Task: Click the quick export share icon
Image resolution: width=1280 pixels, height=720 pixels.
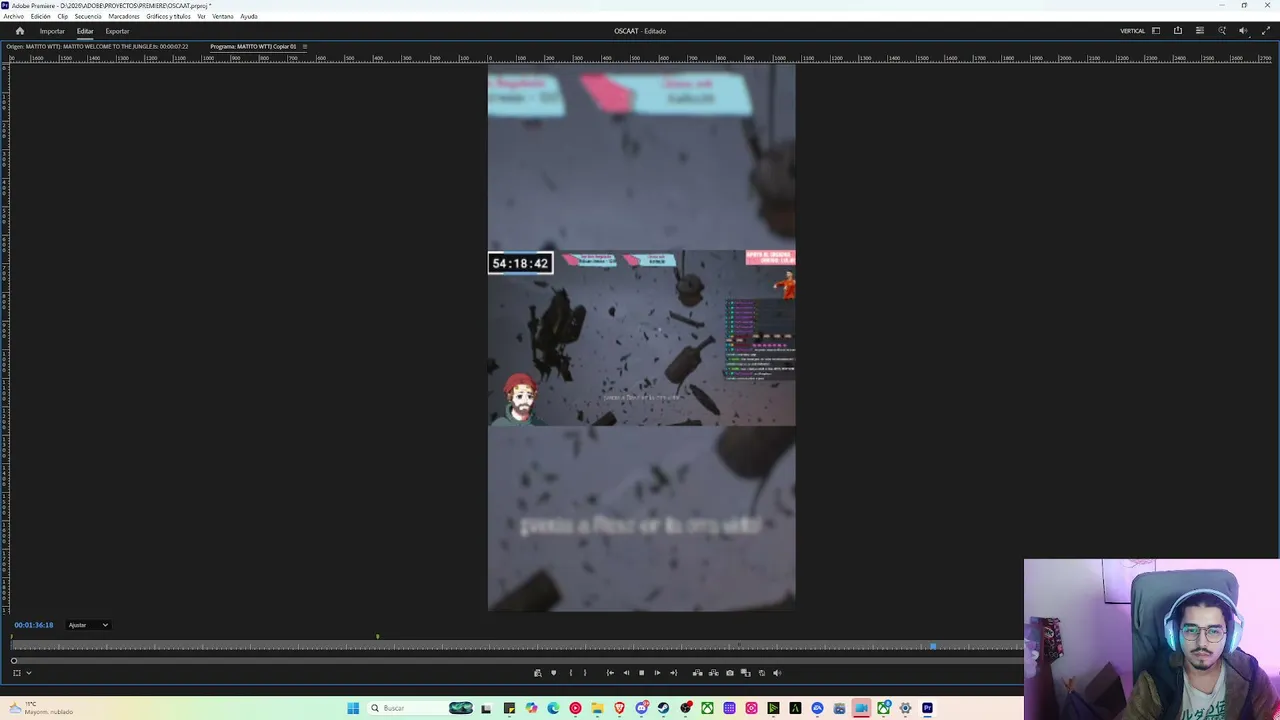Action: tap(1178, 31)
